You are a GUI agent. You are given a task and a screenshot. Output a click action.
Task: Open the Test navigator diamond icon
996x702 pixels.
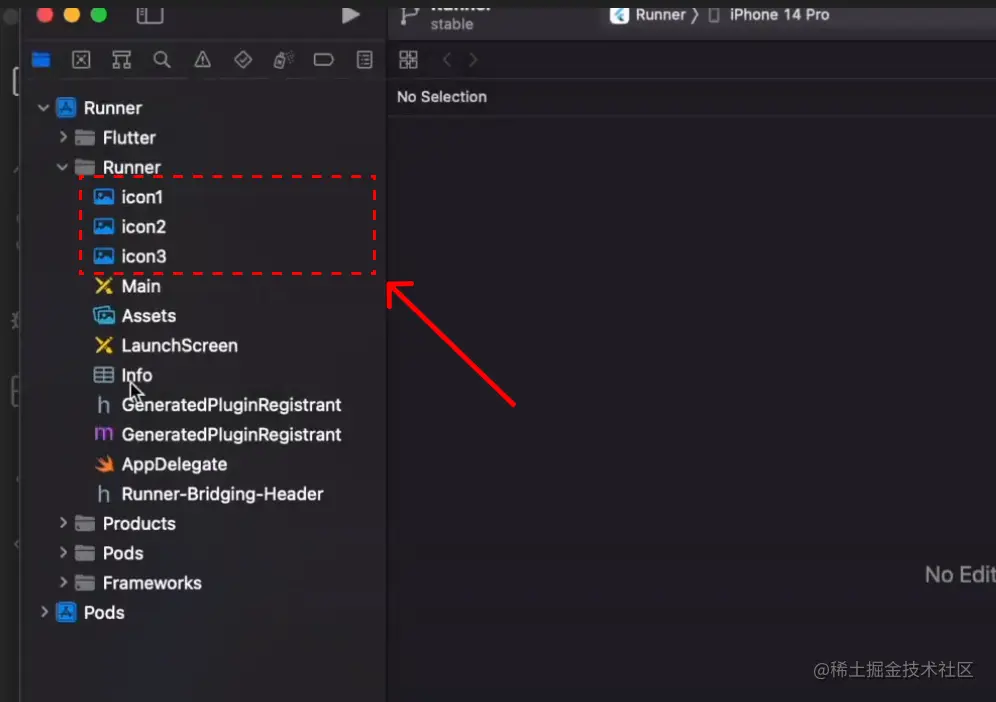243,60
